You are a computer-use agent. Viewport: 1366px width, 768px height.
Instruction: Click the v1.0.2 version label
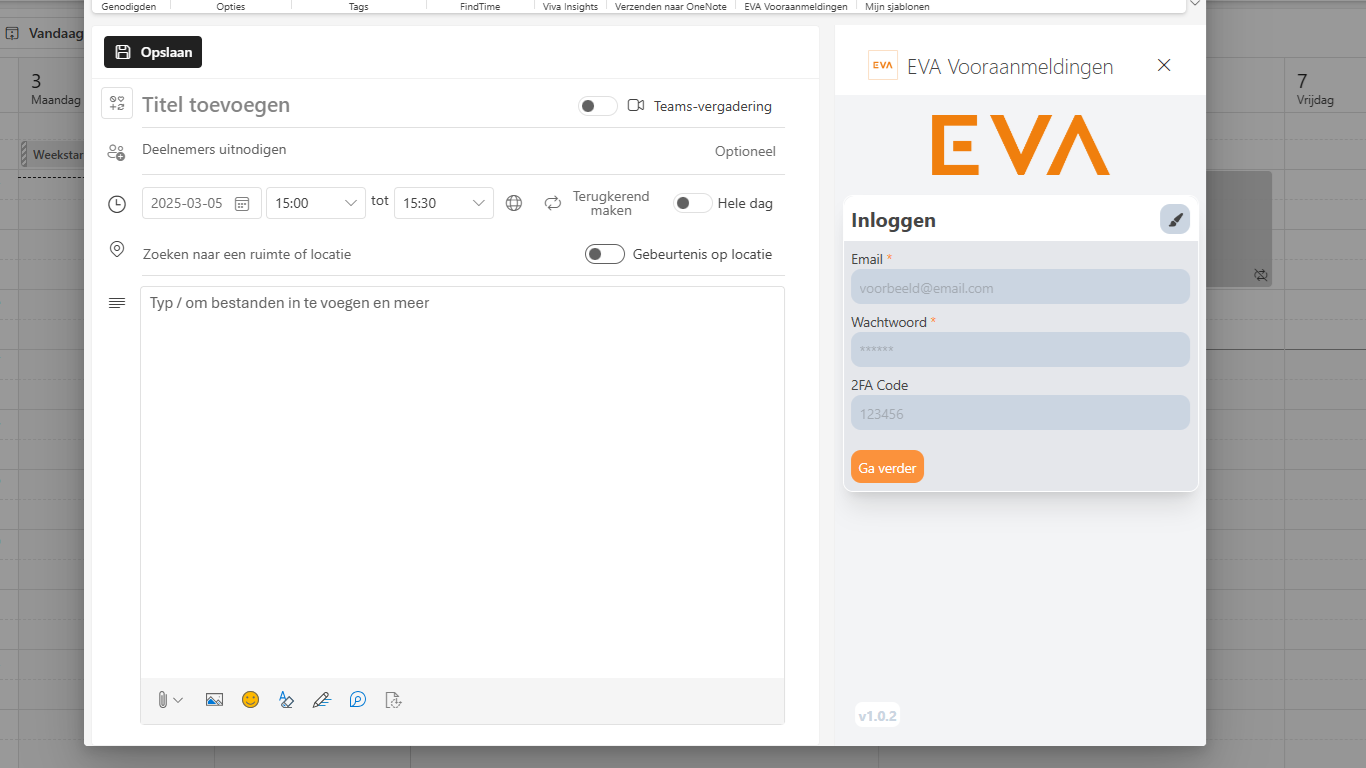[877, 715]
